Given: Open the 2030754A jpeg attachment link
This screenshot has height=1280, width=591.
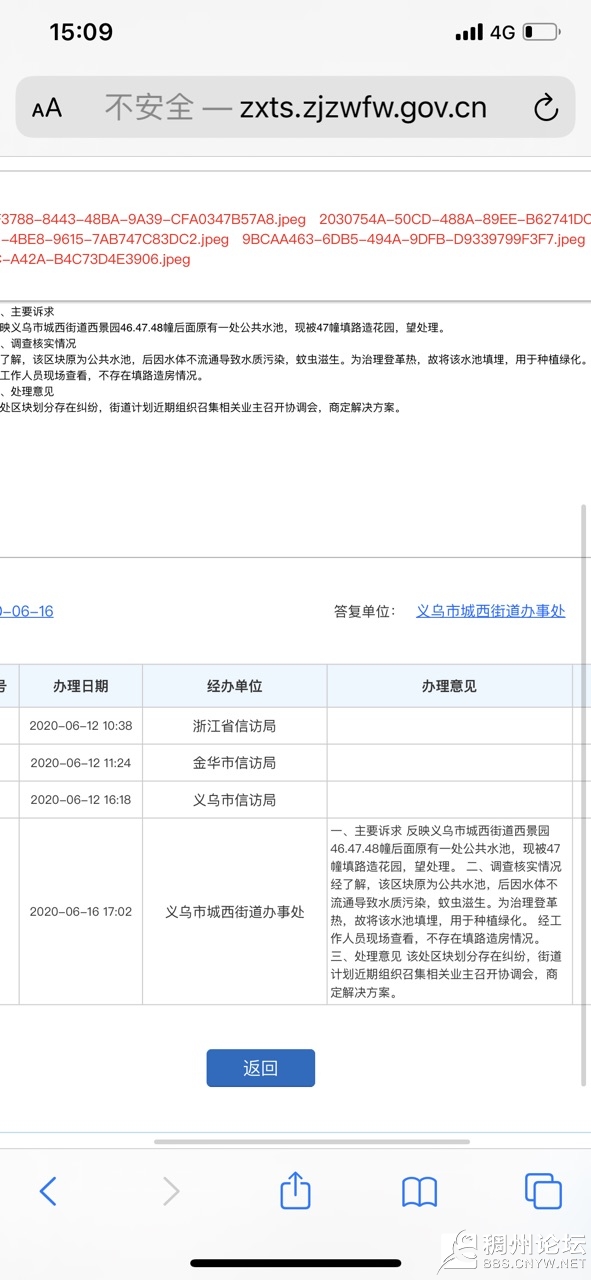Looking at the screenshot, I should [x=455, y=218].
